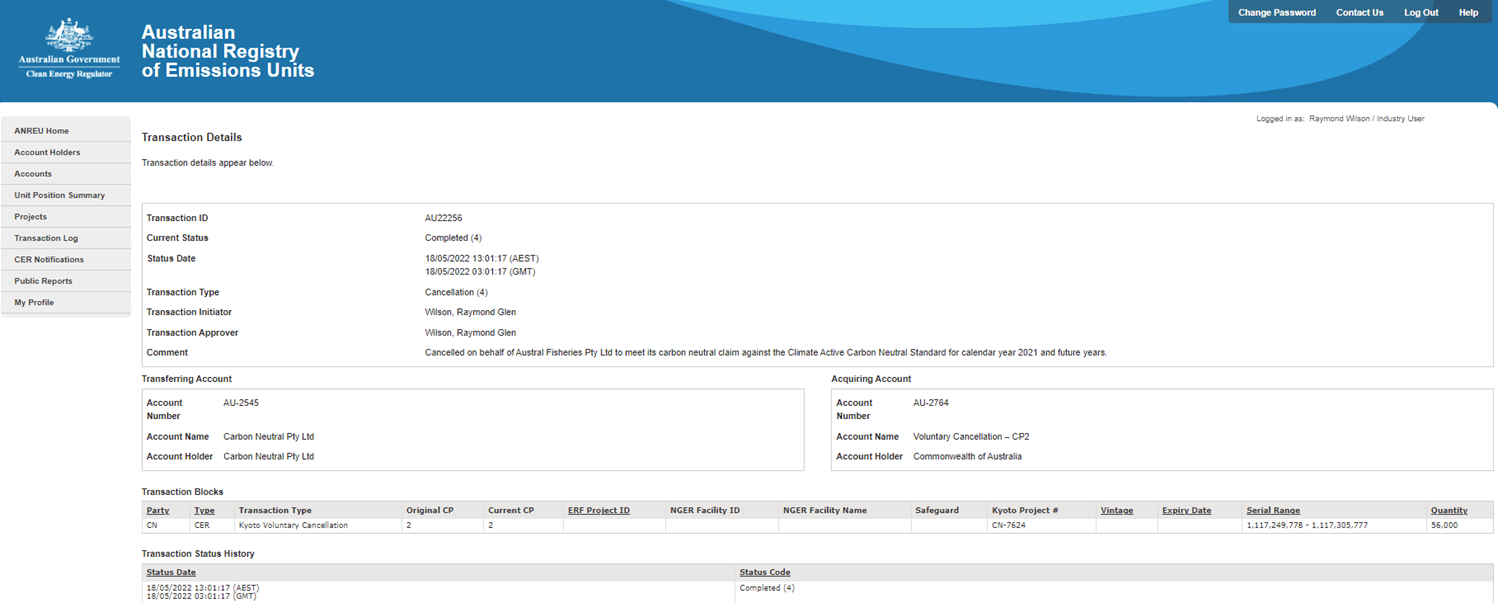The image size is (1498, 603).
Task: Sort transaction blocks by Type column
Action: (x=204, y=510)
